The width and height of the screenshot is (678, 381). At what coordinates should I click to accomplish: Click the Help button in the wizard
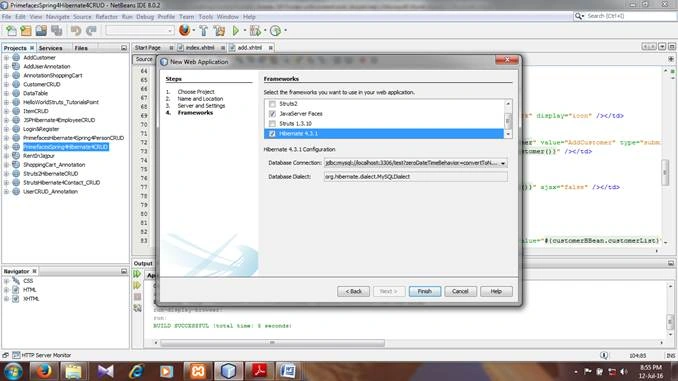[x=496, y=291]
